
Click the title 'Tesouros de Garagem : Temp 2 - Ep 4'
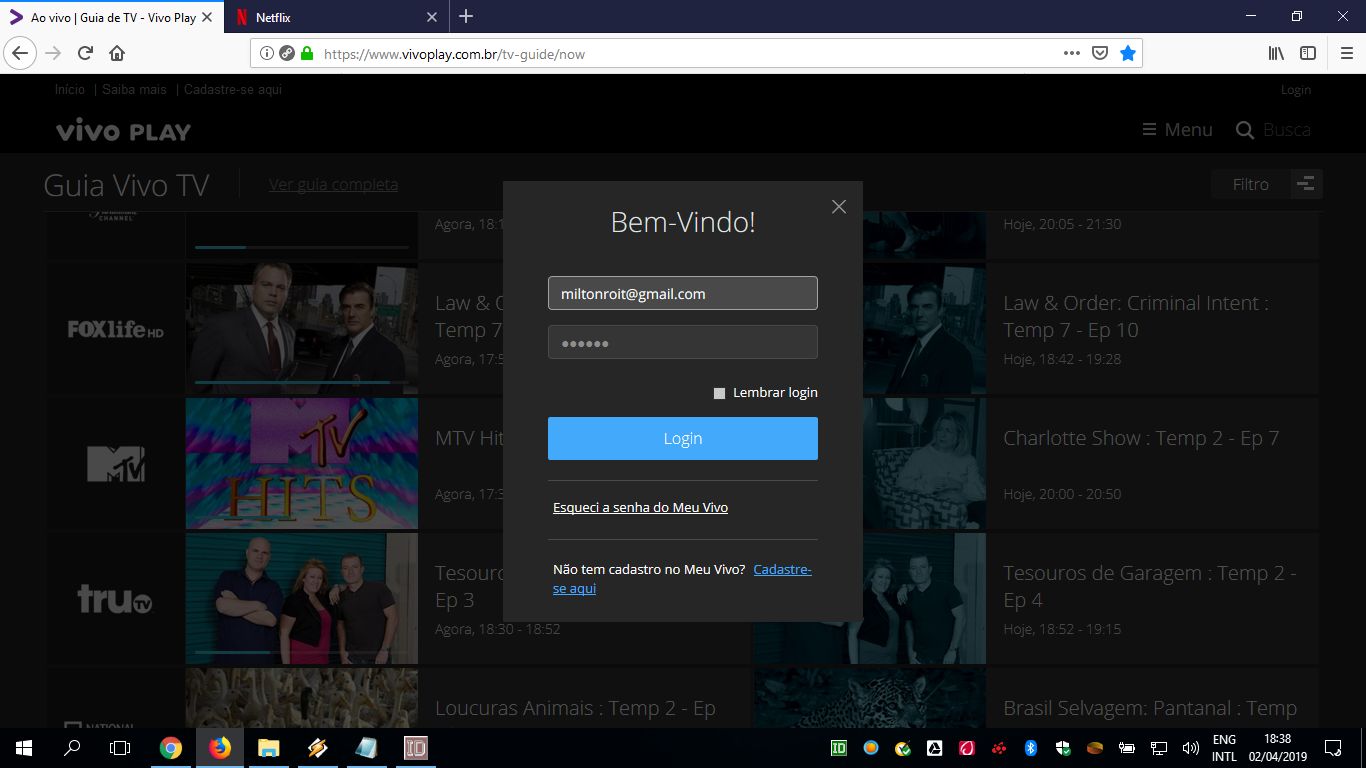[1150, 587]
